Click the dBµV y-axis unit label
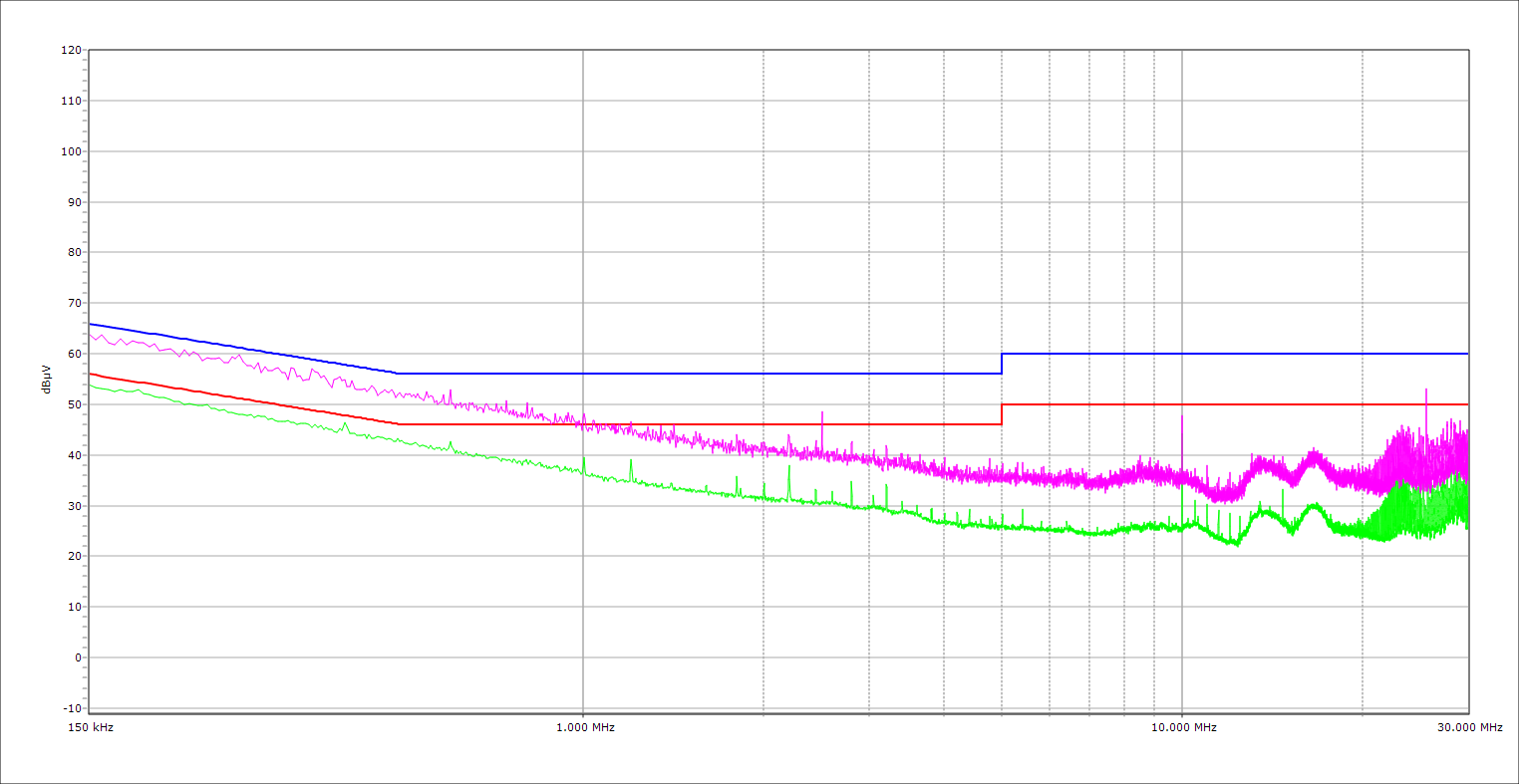This screenshot has height=784, width=1519. pyautogui.click(x=47, y=380)
